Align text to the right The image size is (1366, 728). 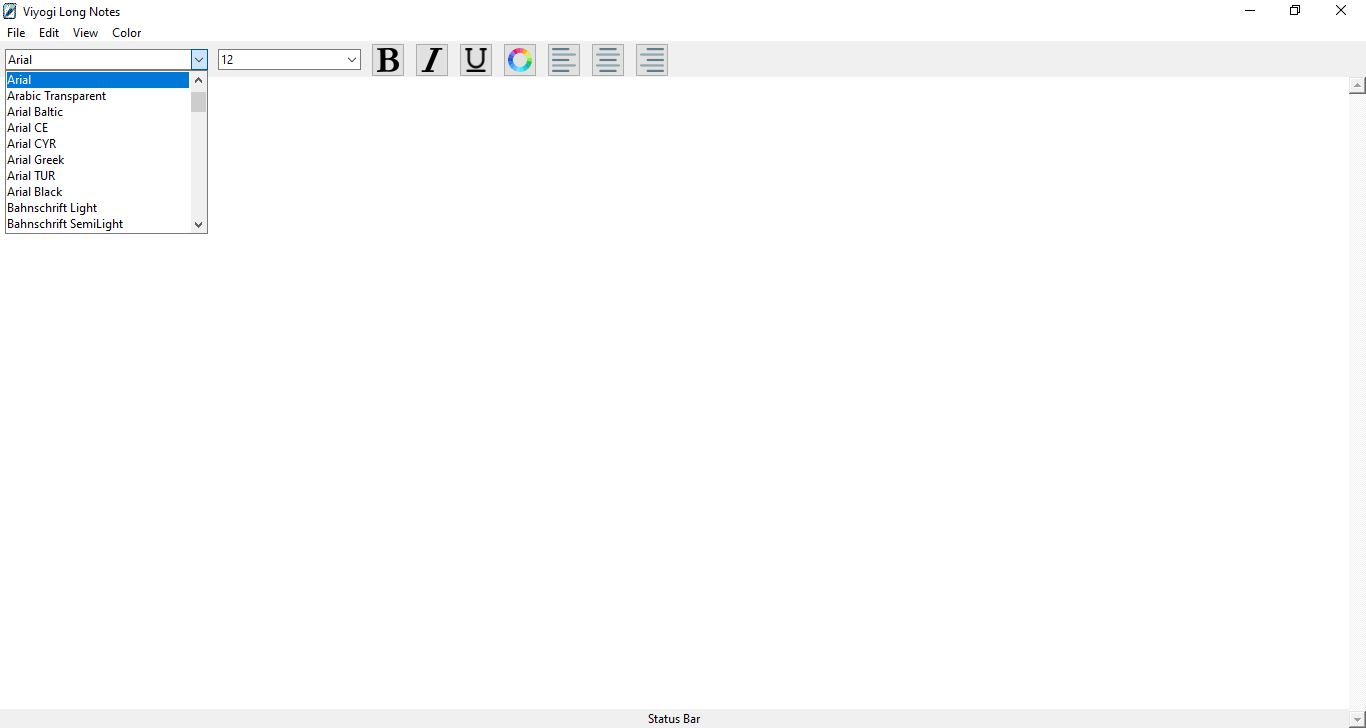652,60
